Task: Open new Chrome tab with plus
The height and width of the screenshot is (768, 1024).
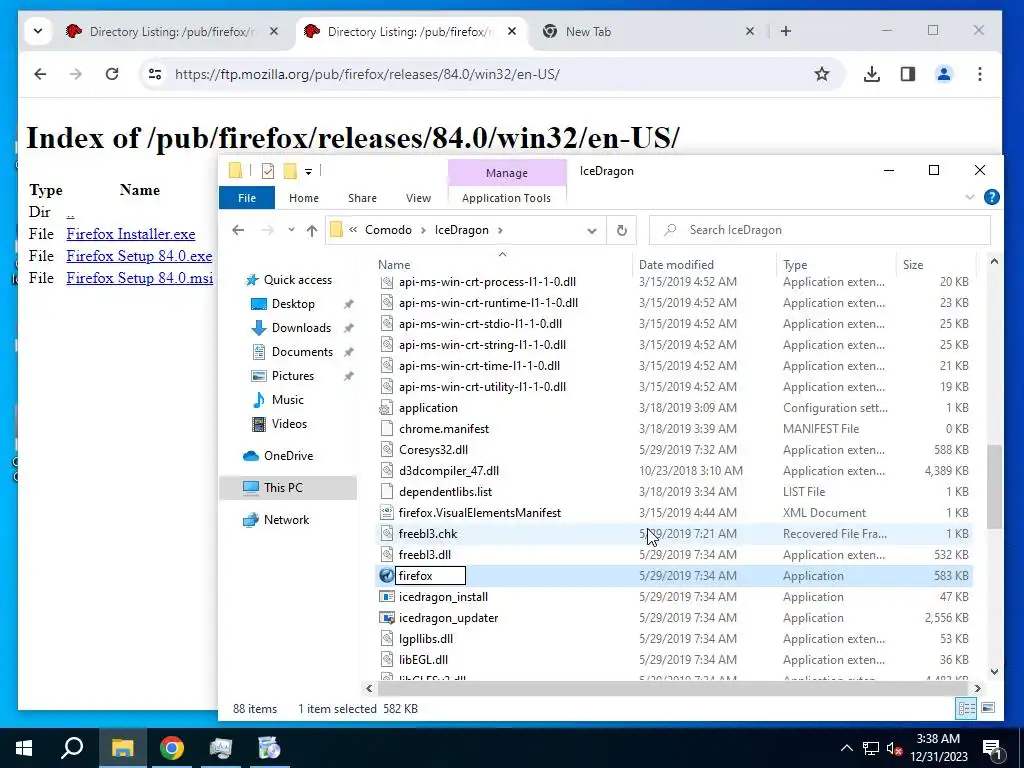Action: [x=786, y=31]
